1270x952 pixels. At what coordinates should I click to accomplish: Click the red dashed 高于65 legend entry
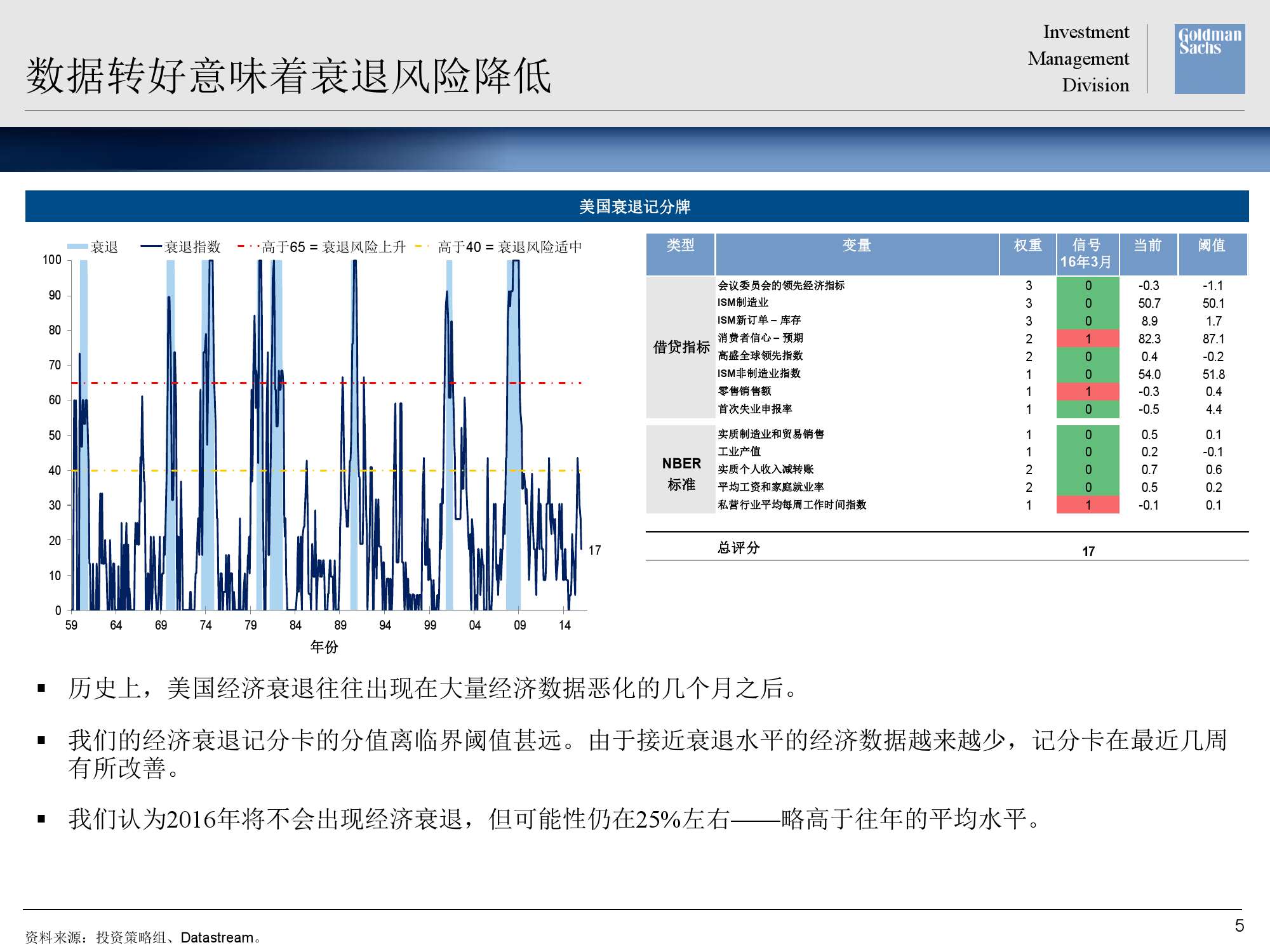point(321,247)
